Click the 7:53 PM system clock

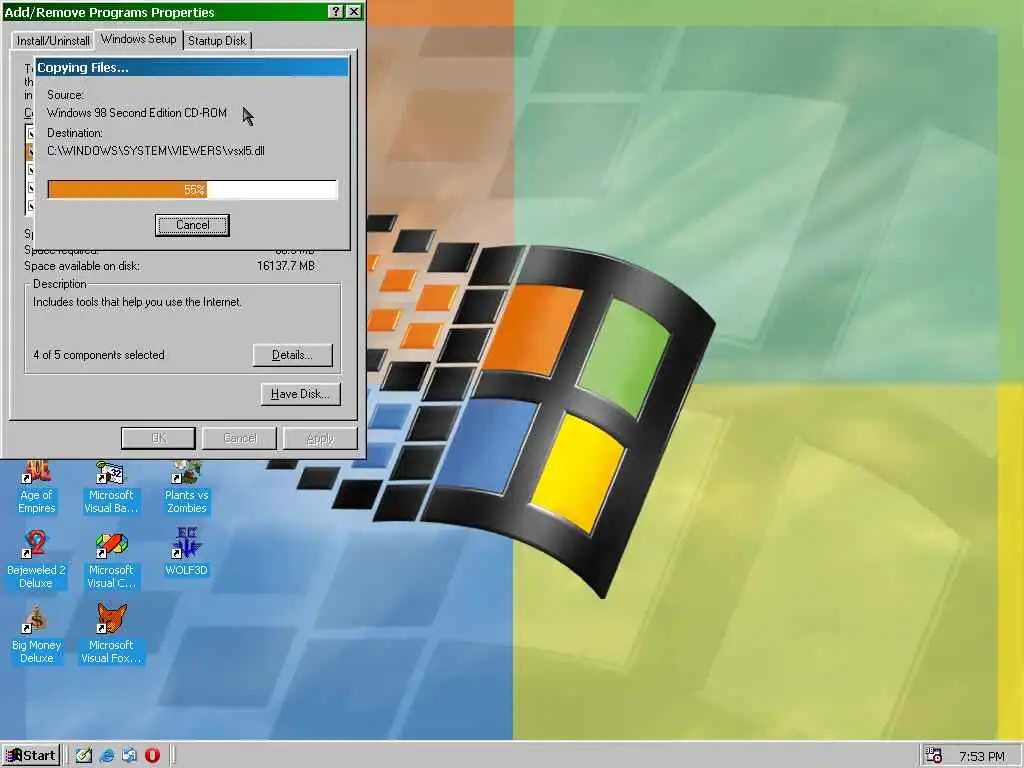(982, 756)
